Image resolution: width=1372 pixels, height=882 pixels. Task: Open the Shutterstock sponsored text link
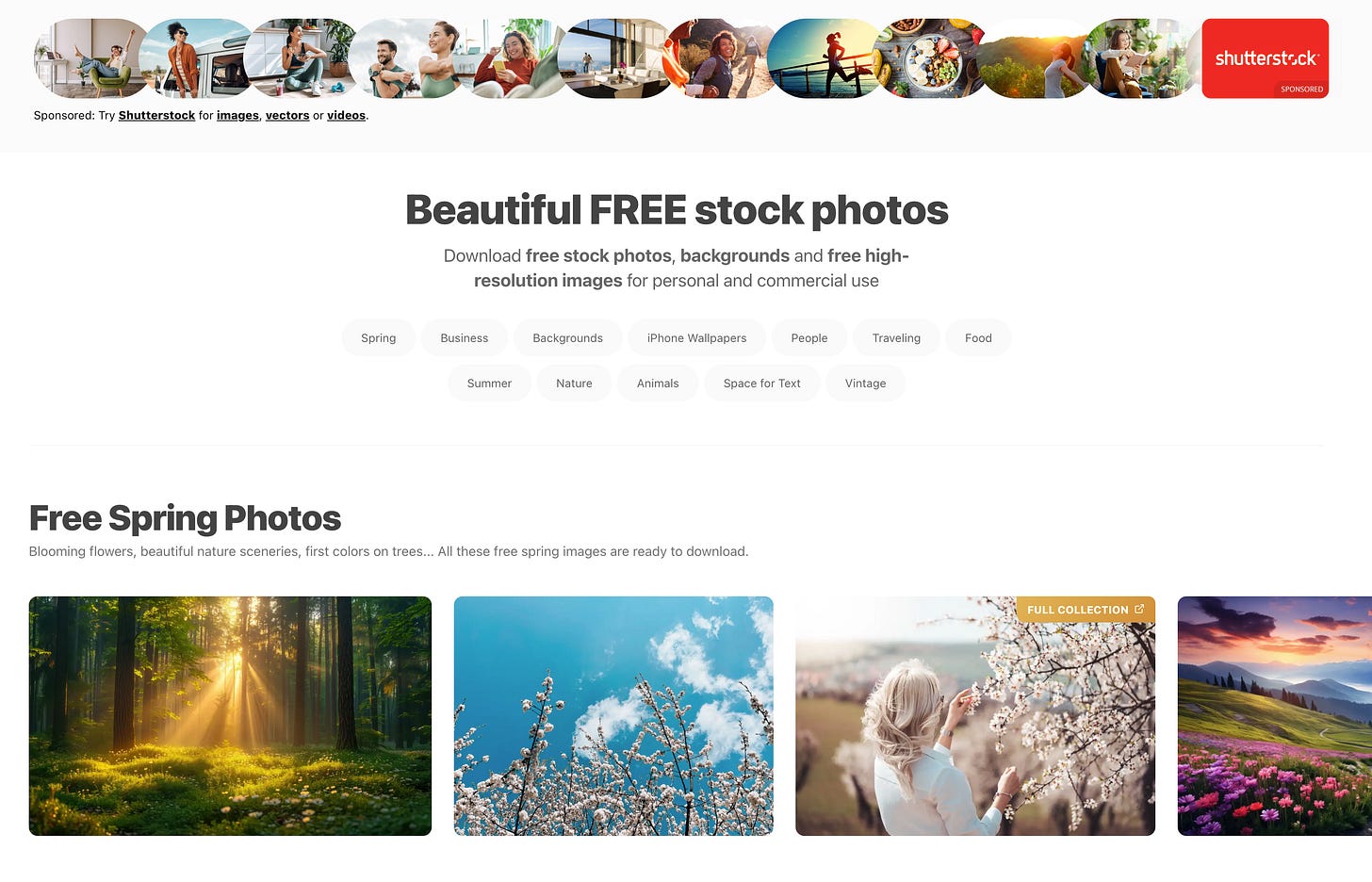click(x=156, y=115)
